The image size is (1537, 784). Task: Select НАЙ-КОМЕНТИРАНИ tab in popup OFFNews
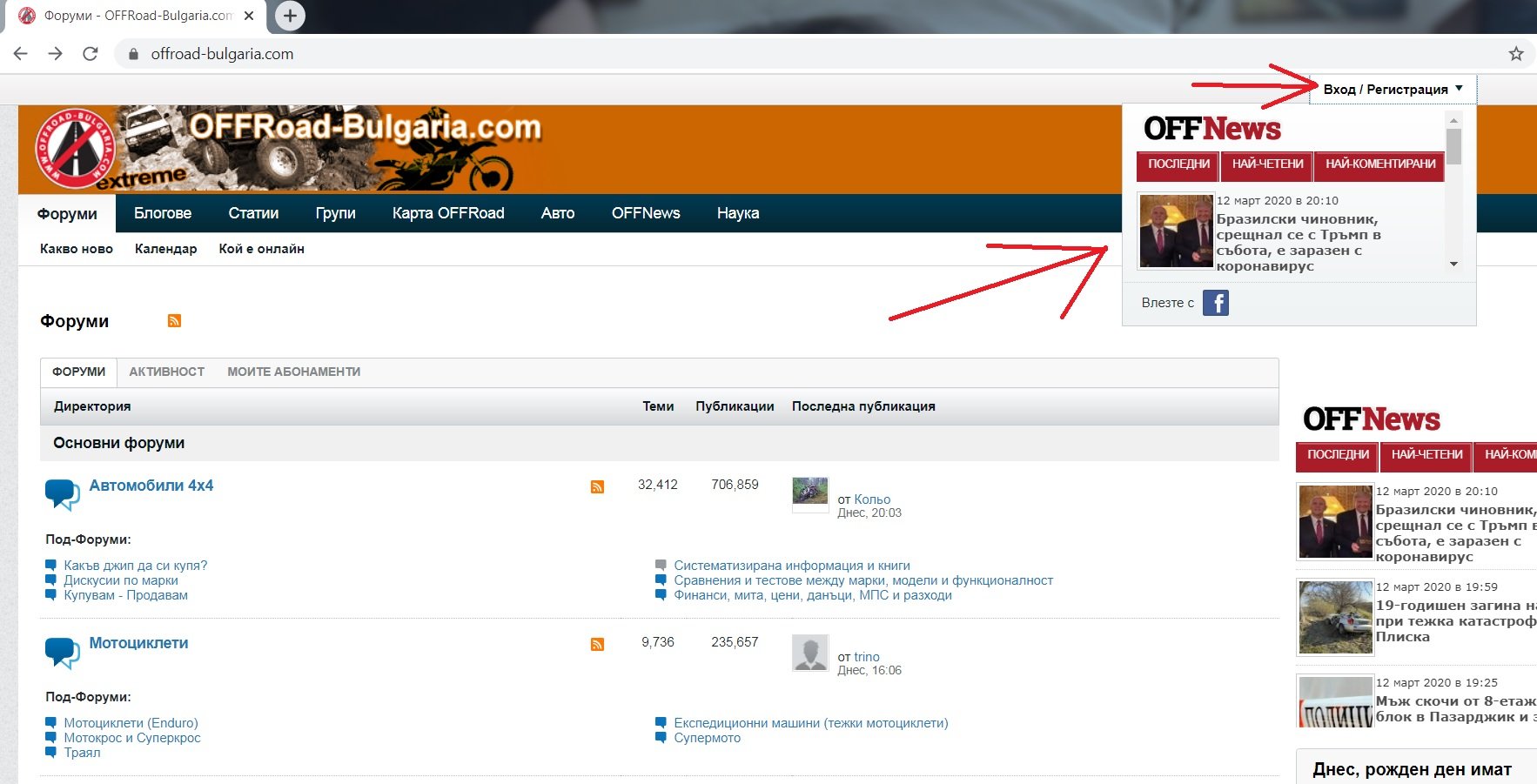pos(1380,164)
